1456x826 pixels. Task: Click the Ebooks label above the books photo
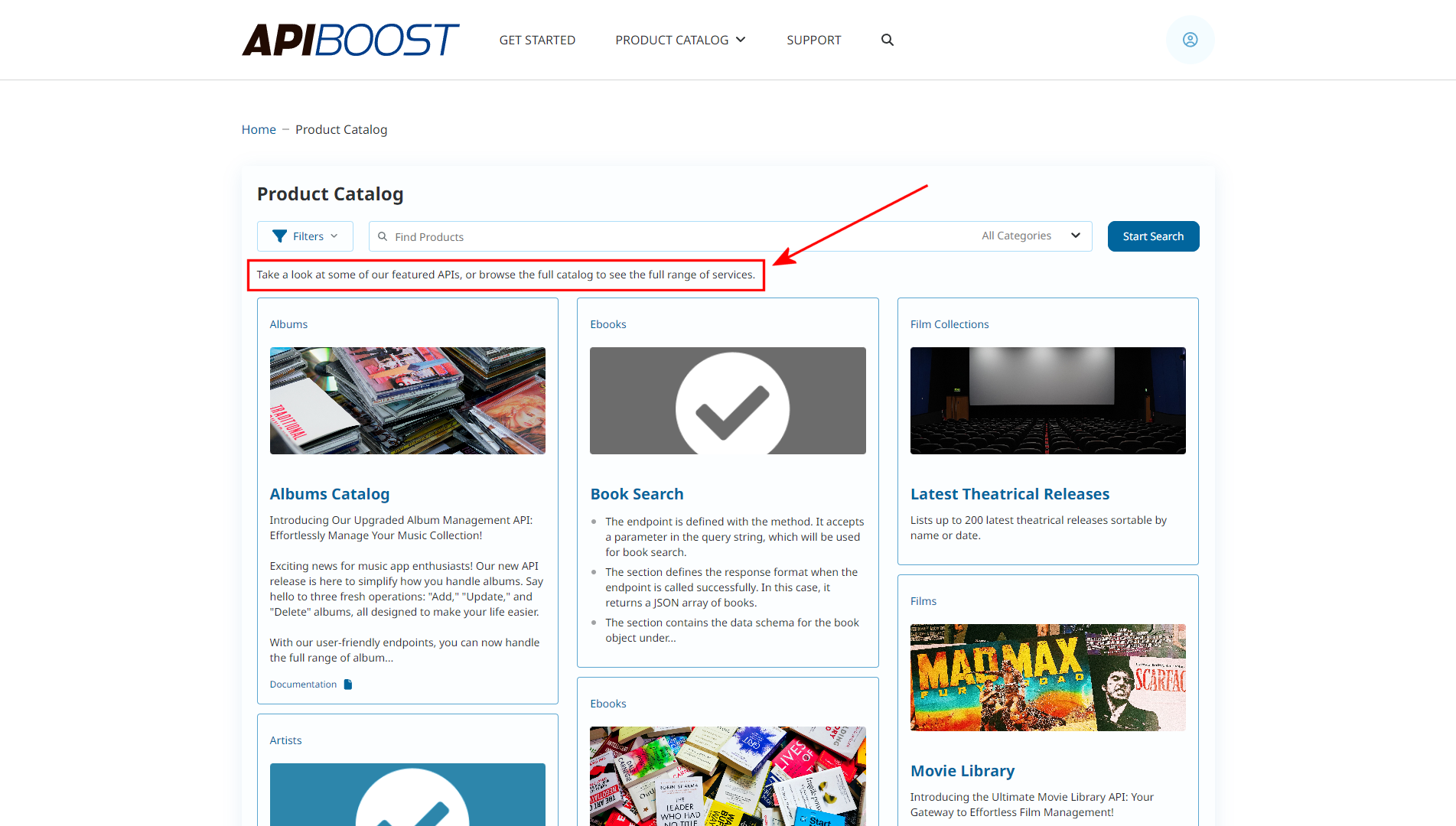coord(608,704)
